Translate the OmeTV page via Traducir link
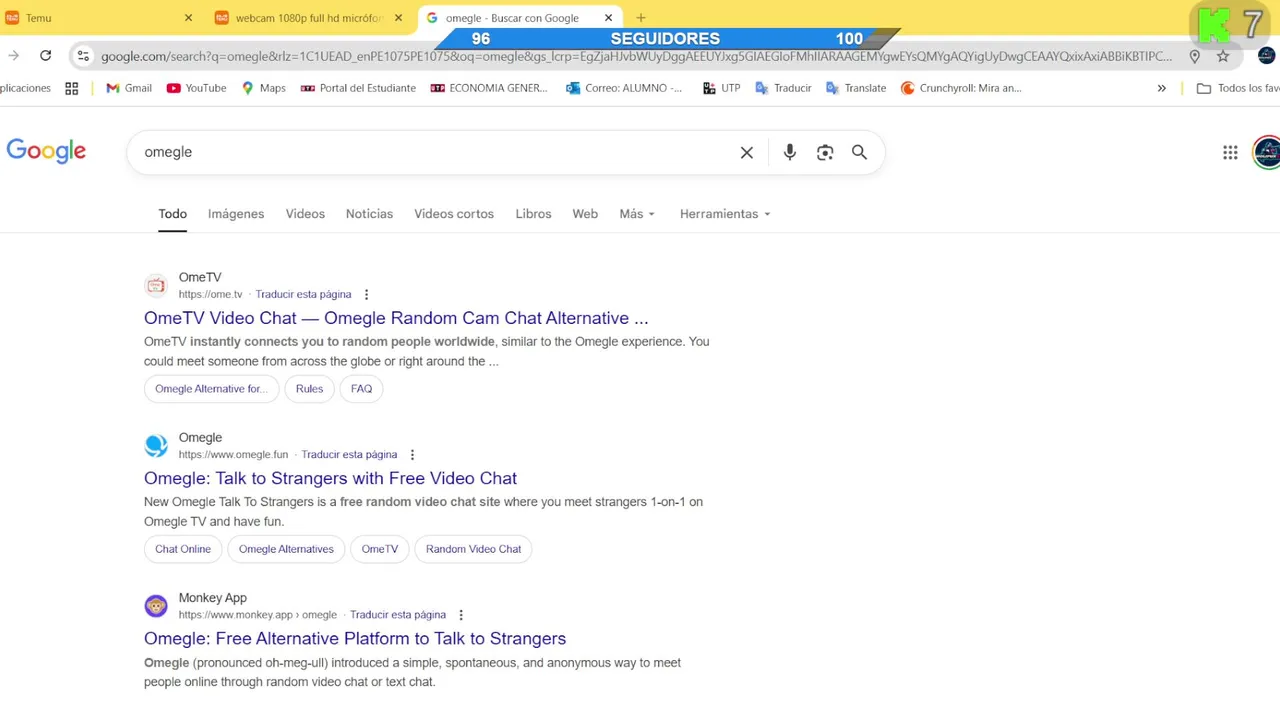The width and height of the screenshot is (1280, 720). (303, 294)
